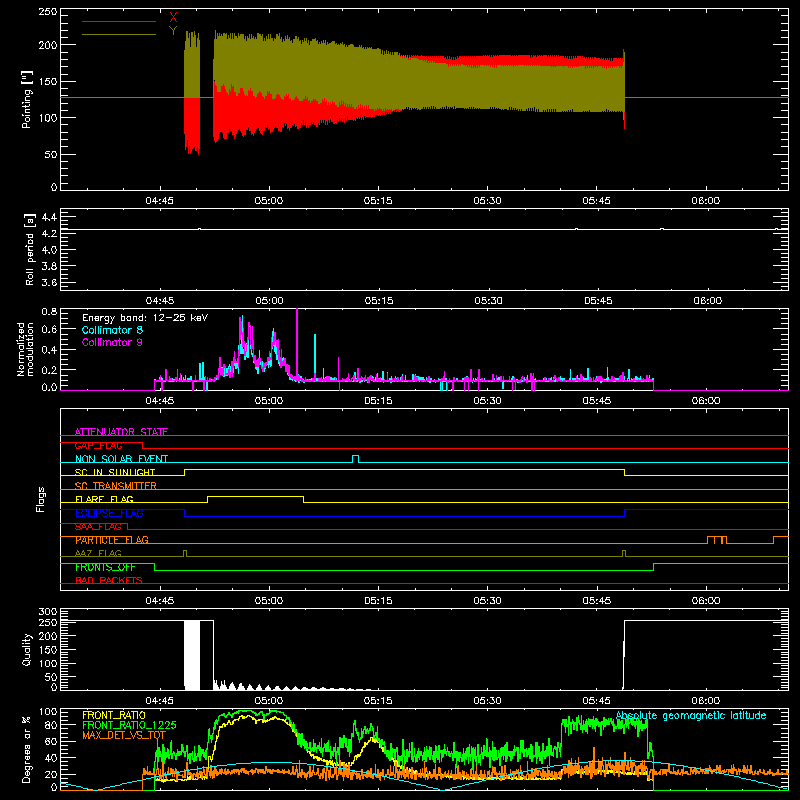Click the 06:00 time label under Flags plot
This screenshot has width=800, height=800.
[706, 601]
